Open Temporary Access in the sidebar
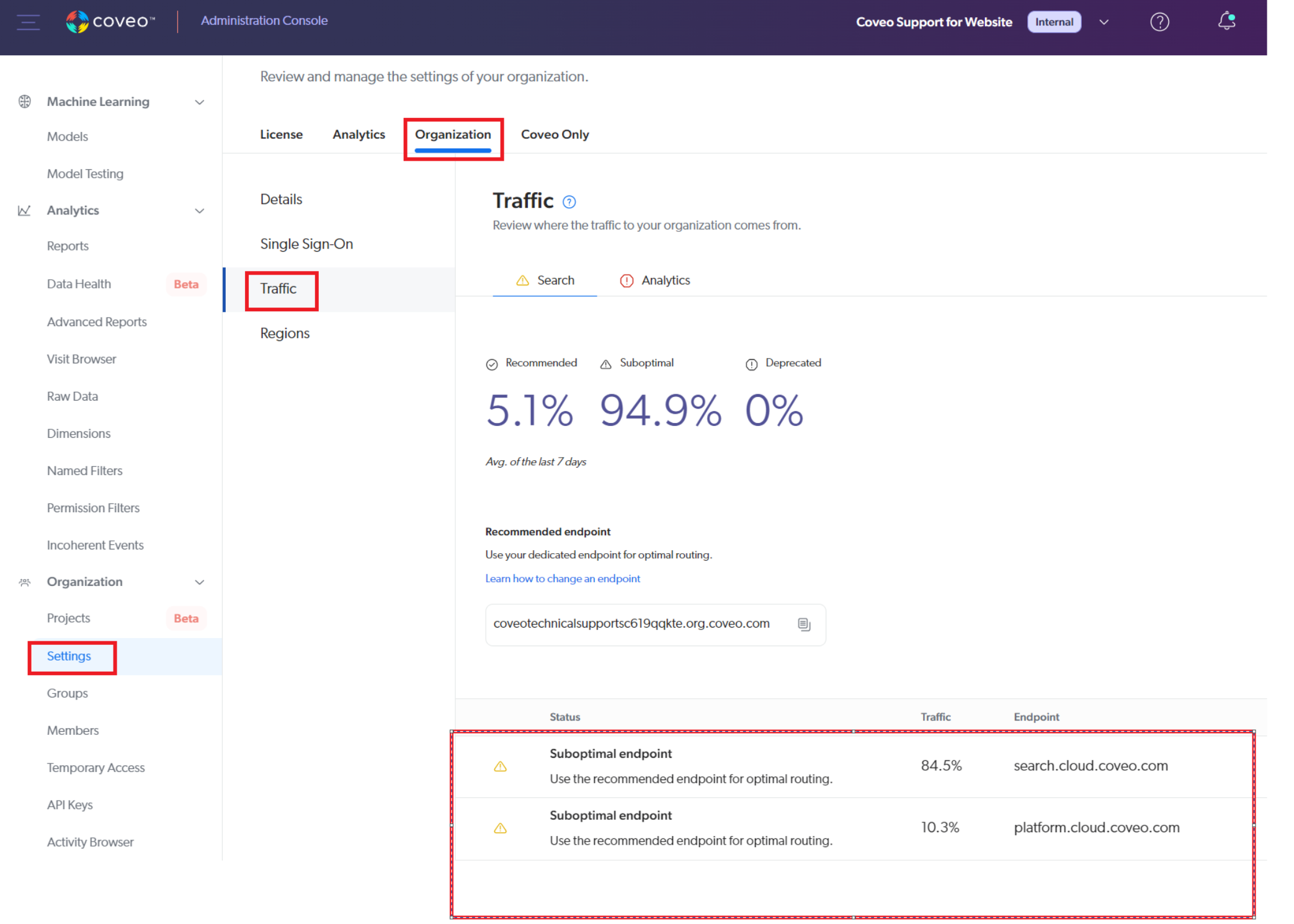Screen dimensions: 1294x924 [96, 767]
